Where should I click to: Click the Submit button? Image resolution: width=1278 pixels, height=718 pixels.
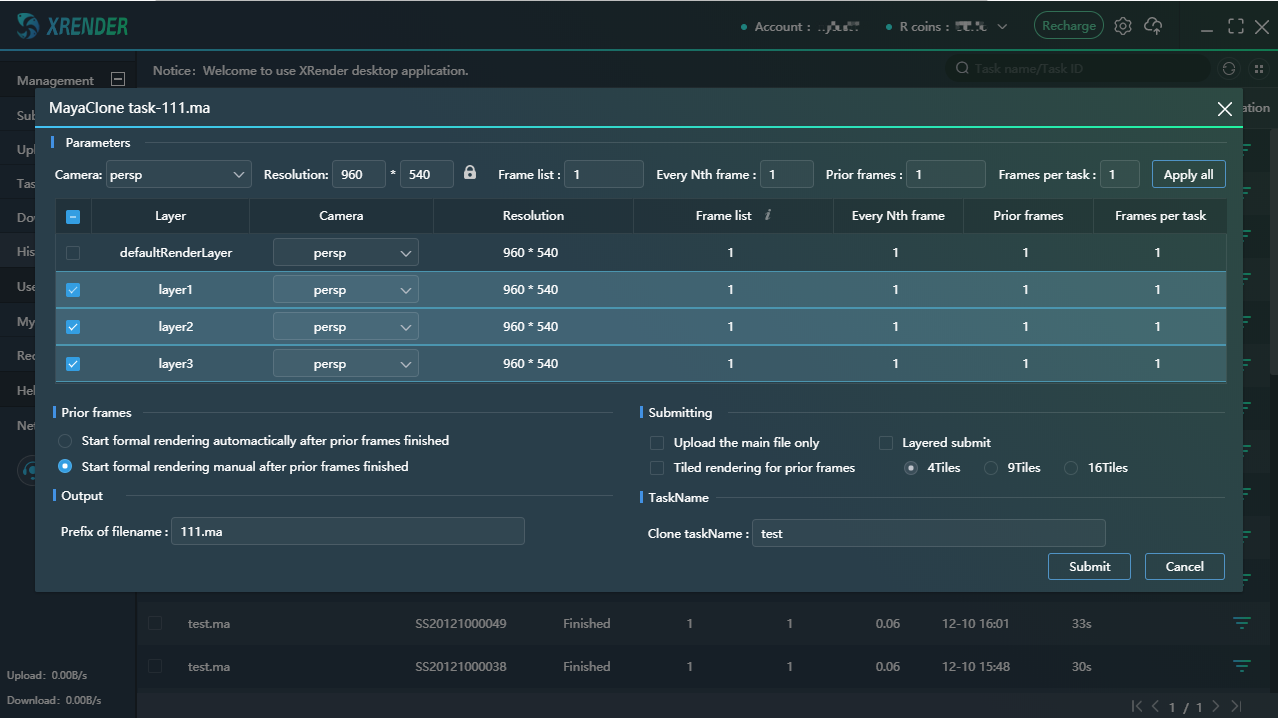click(x=1088, y=566)
